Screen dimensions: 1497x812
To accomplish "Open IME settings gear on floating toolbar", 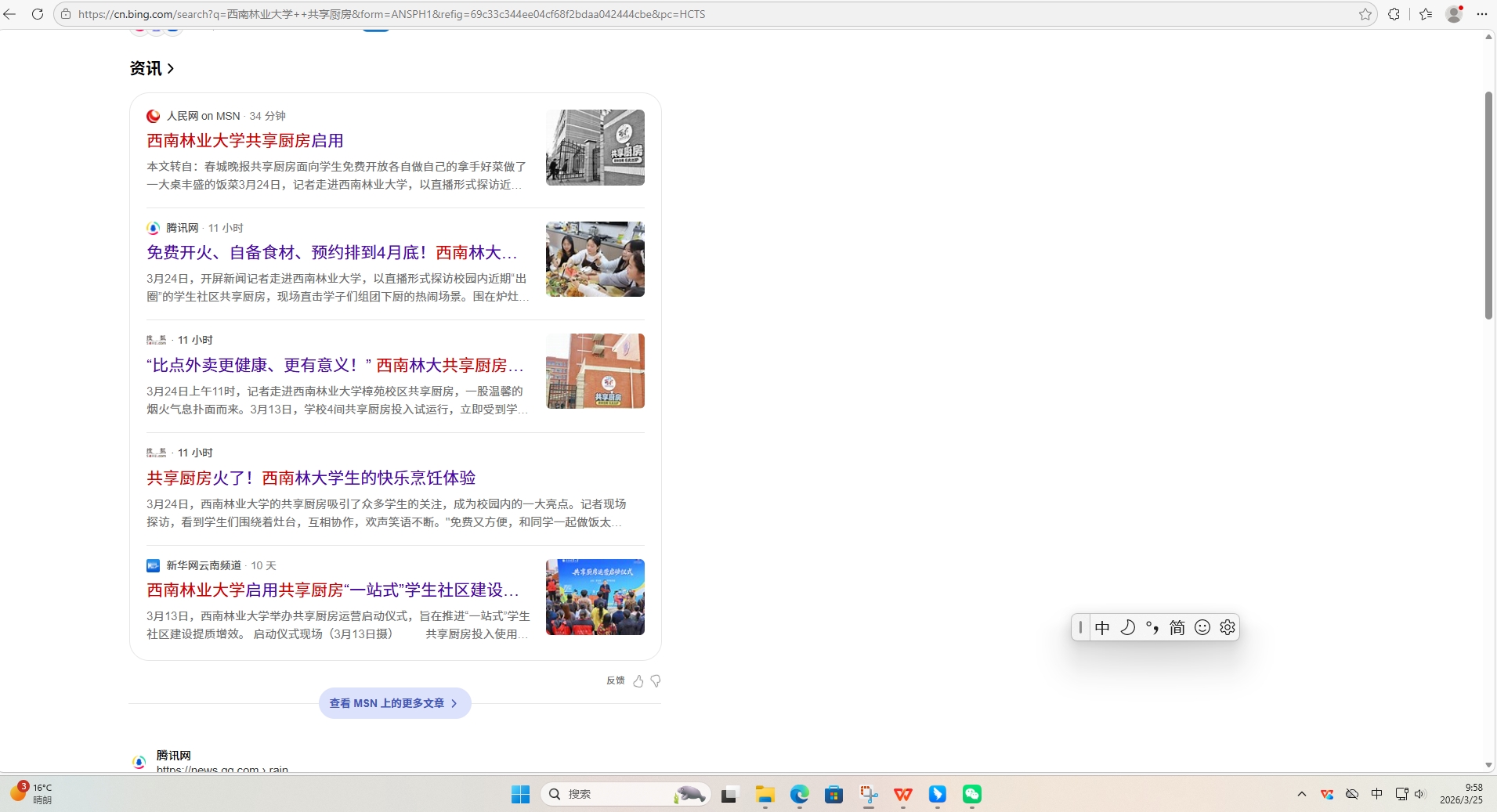I will pyautogui.click(x=1228, y=627).
